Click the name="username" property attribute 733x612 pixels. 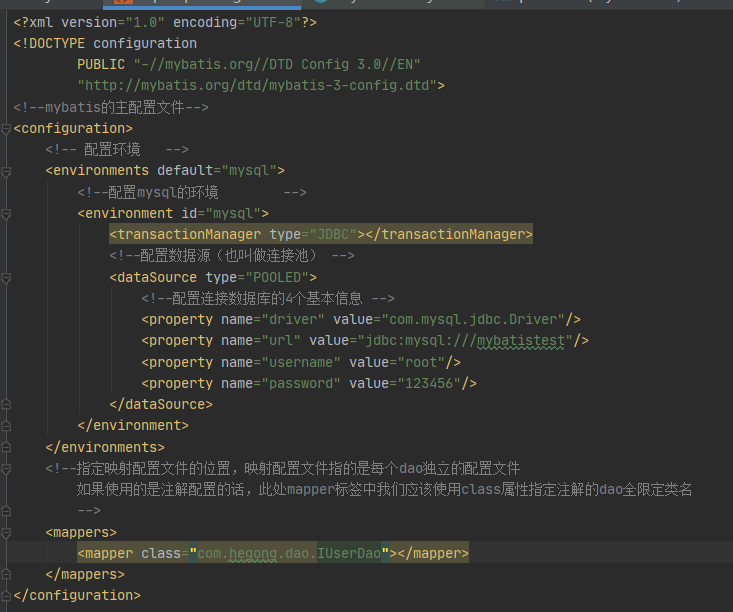[280, 362]
